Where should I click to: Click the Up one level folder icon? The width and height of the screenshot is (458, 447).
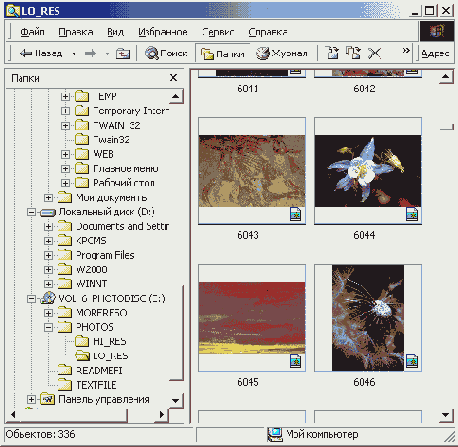(x=123, y=53)
